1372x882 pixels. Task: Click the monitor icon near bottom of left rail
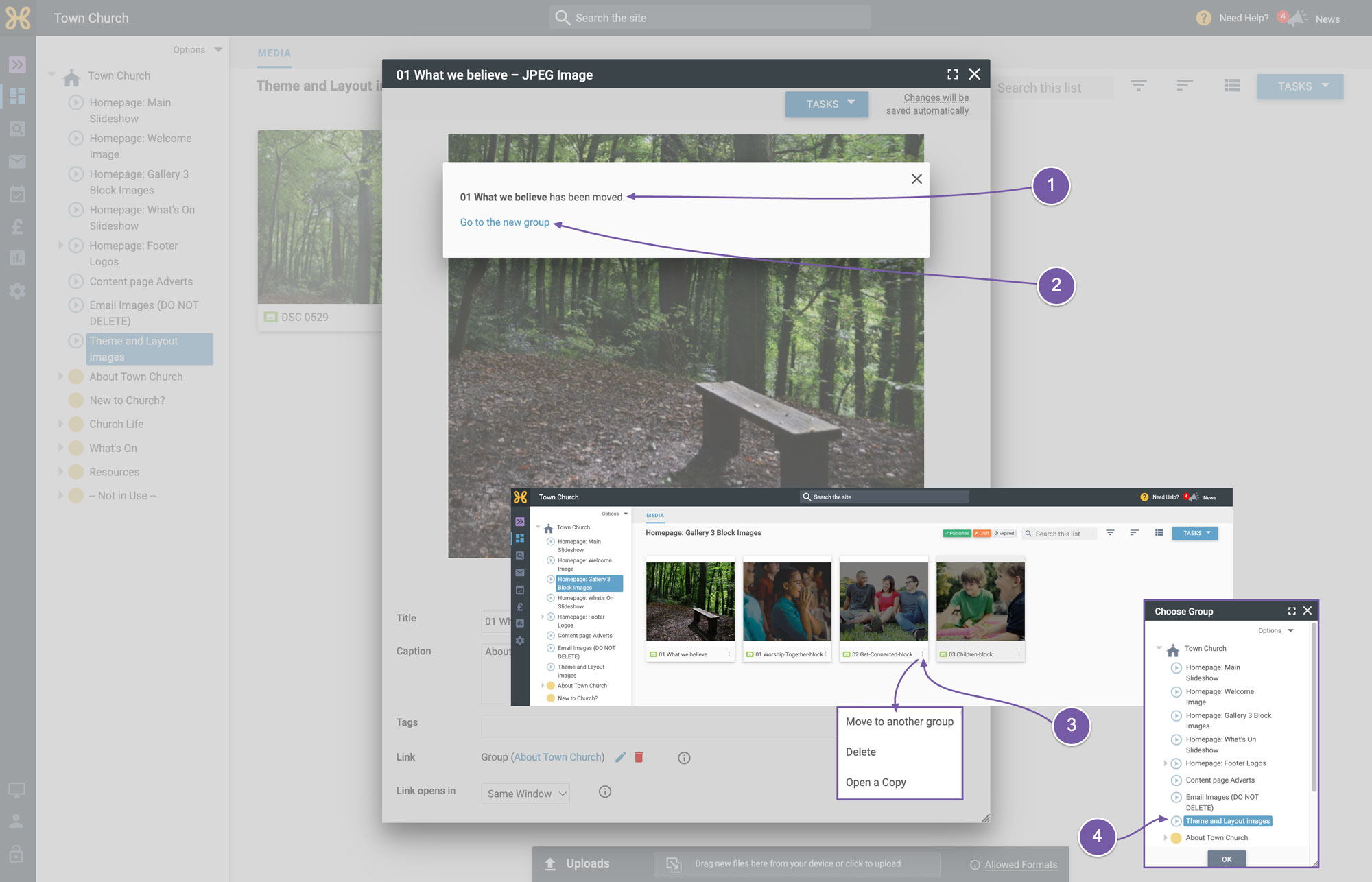tap(16, 790)
